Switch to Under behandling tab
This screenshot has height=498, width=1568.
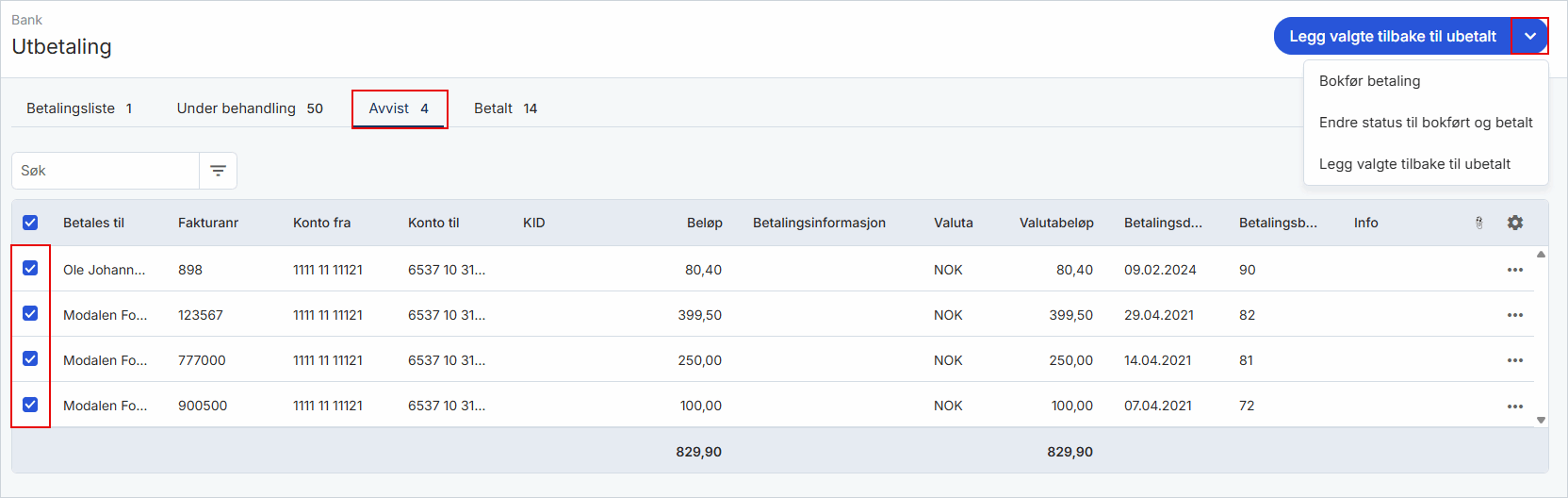tap(250, 108)
